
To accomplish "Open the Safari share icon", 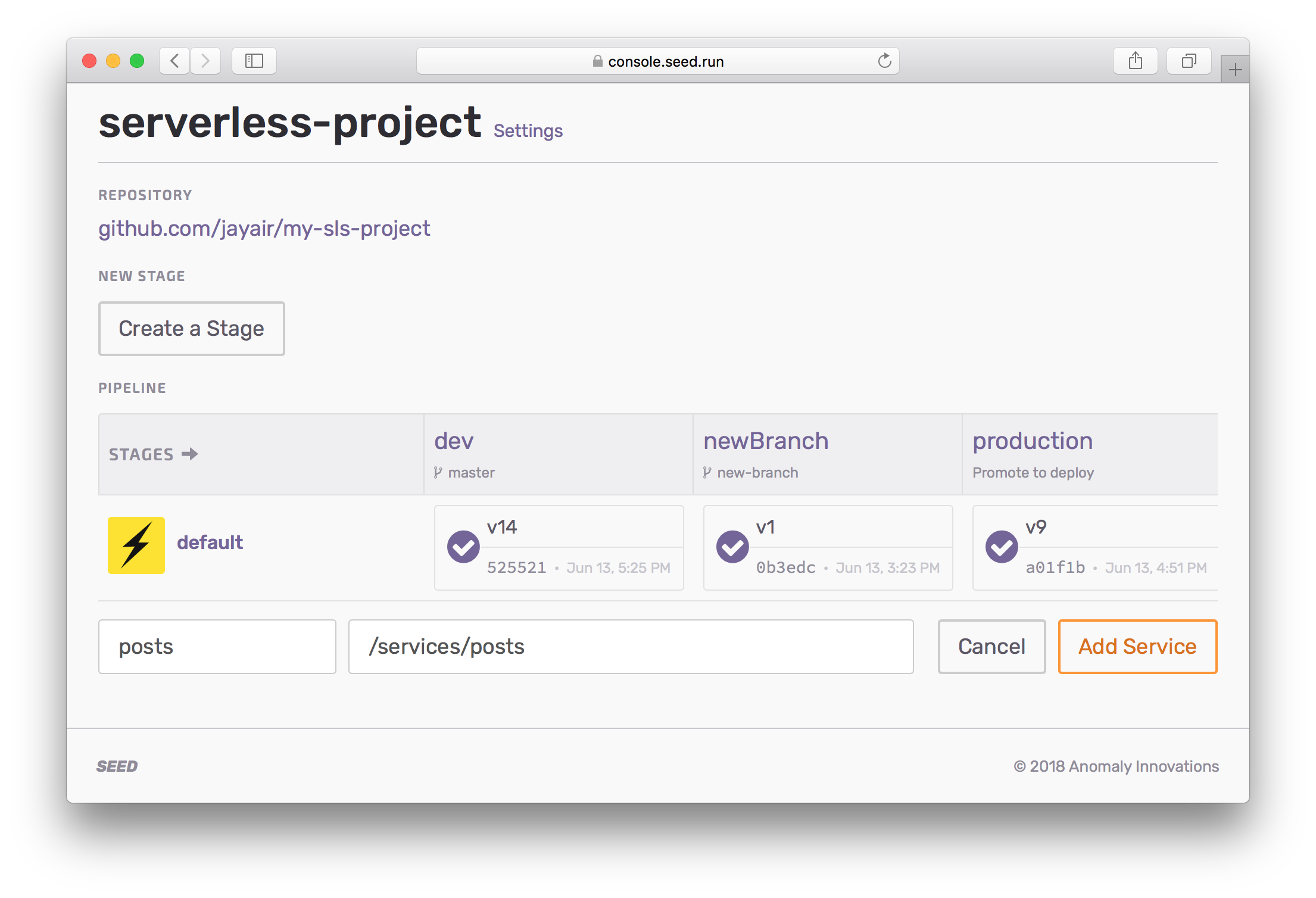I will (x=1135, y=61).
